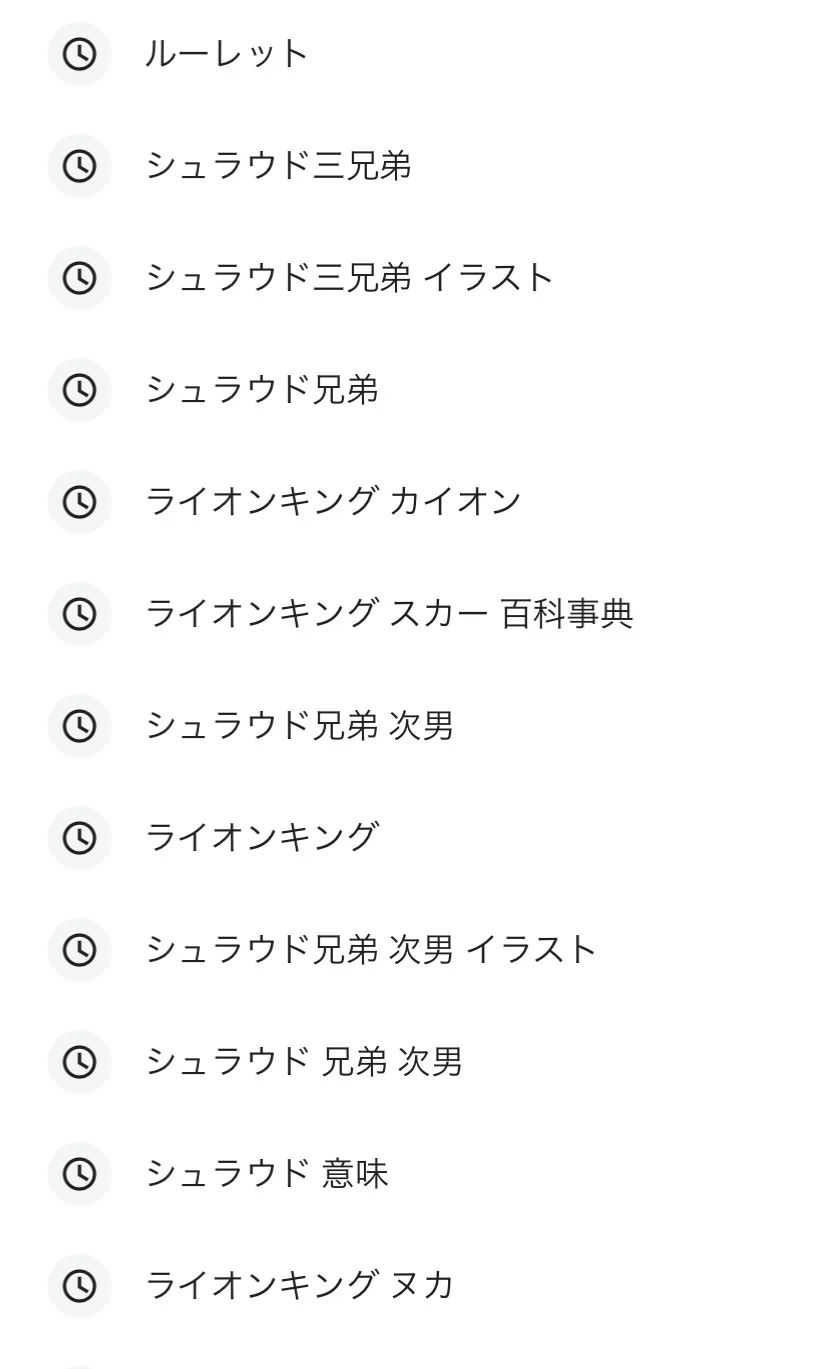The height and width of the screenshot is (1369, 827).
Task: Tap the plain ライオンキング suggestion
Action: click(x=262, y=838)
